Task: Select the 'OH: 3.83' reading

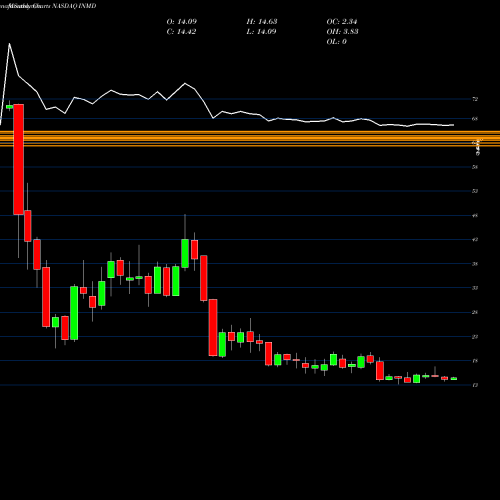Action: (x=342, y=32)
